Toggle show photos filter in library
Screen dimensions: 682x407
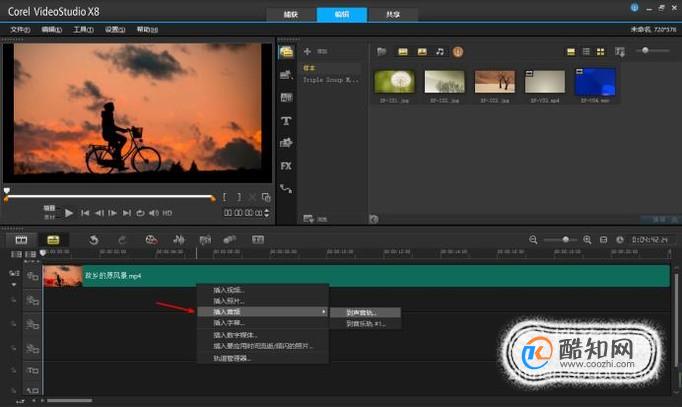(422, 52)
